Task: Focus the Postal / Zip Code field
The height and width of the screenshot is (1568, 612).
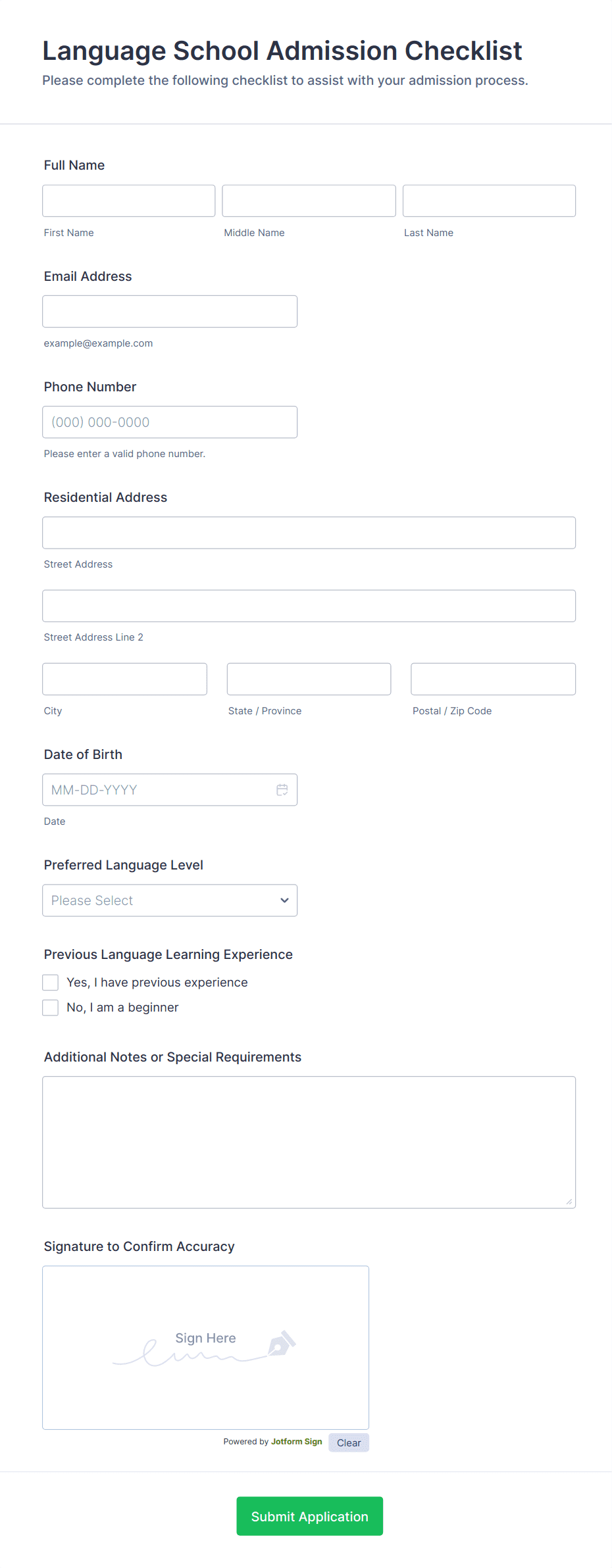Action: (x=494, y=679)
